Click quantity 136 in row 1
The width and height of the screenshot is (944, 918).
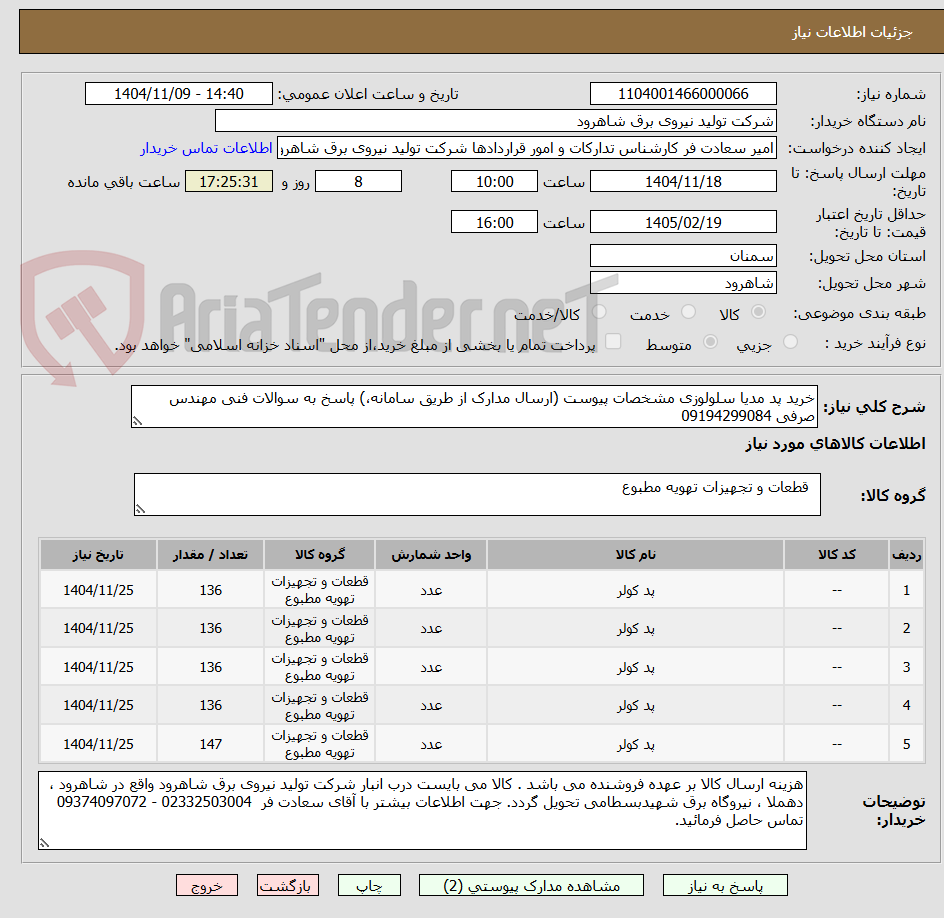click(211, 590)
